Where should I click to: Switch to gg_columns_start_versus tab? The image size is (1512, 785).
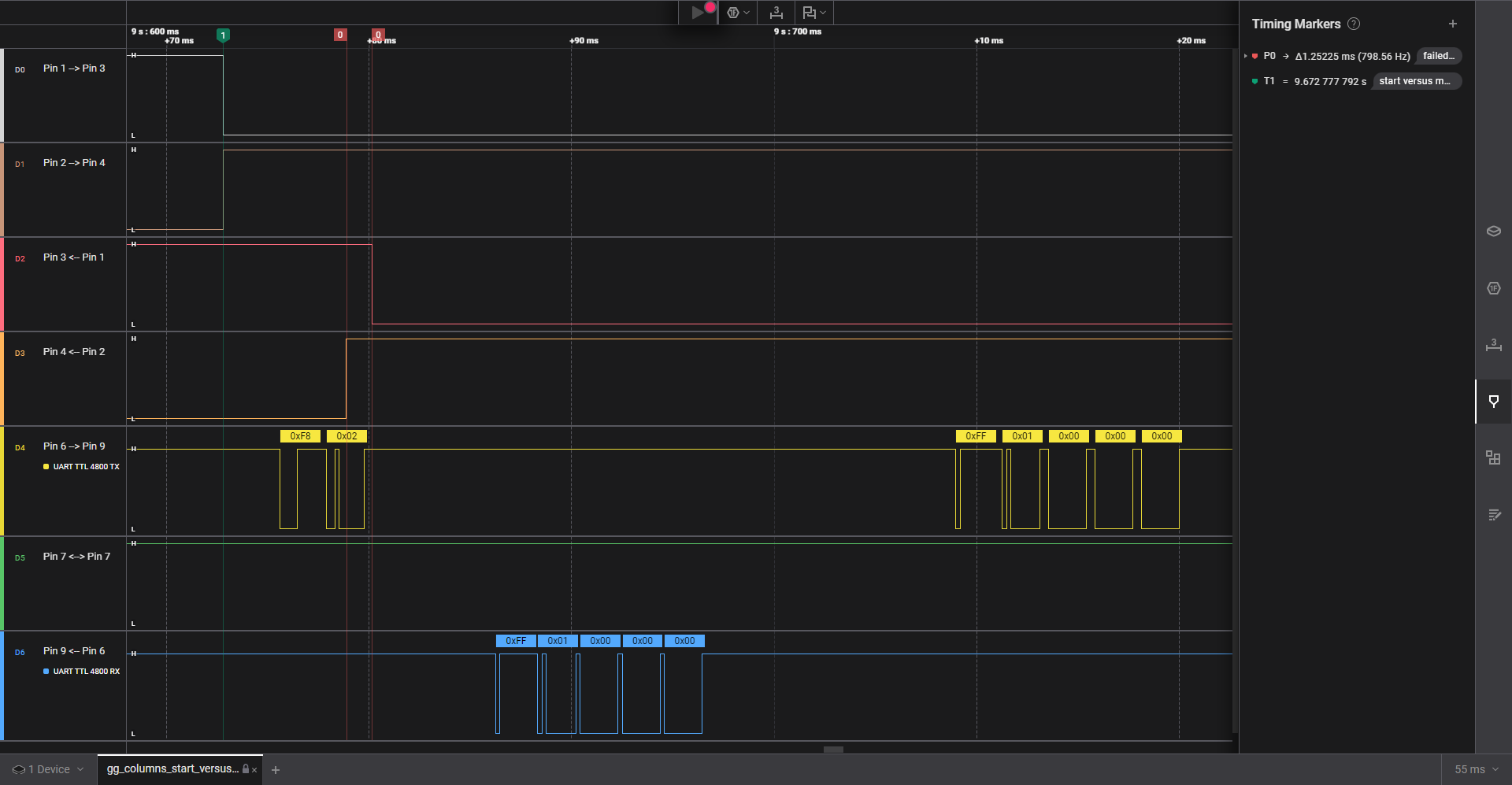coord(172,769)
